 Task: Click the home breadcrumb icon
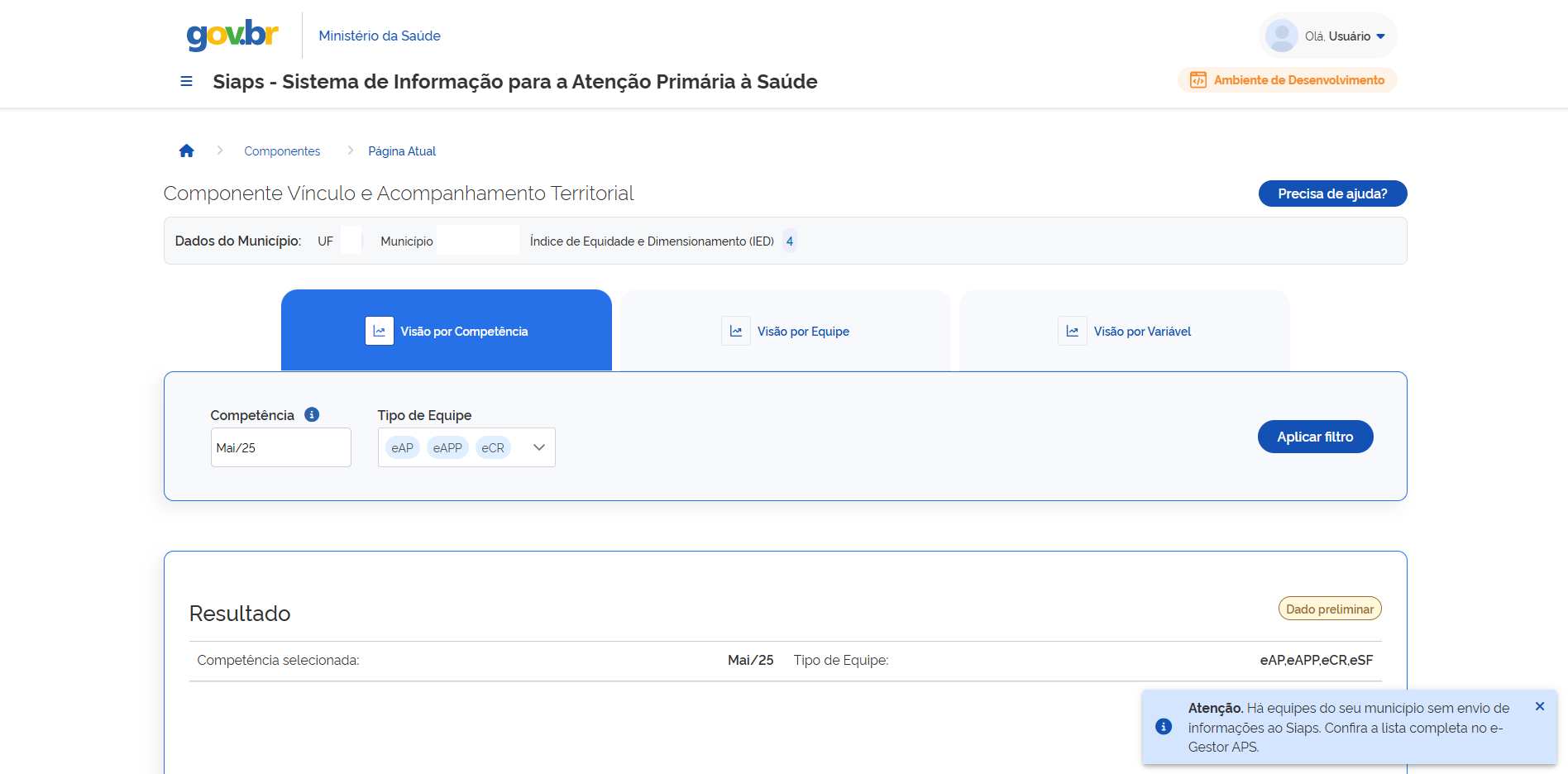point(186,150)
